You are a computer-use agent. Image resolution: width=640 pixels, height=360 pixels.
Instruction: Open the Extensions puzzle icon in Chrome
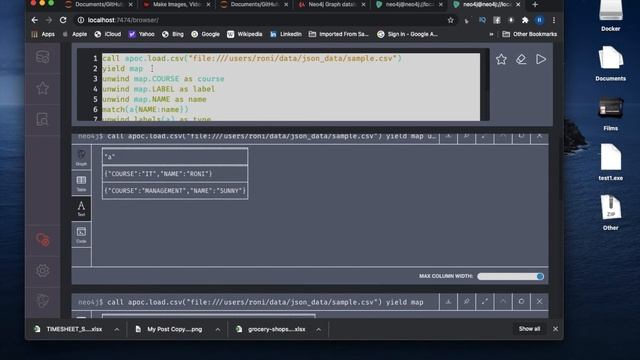[525, 20]
